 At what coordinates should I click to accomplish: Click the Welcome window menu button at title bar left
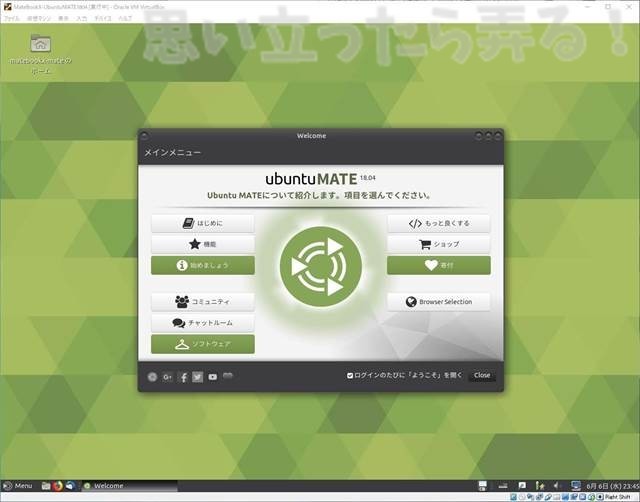[144, 136]
